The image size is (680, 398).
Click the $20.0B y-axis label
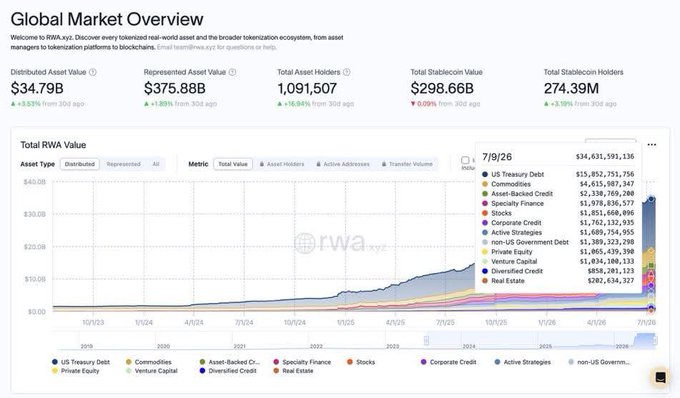pos(35,247)
